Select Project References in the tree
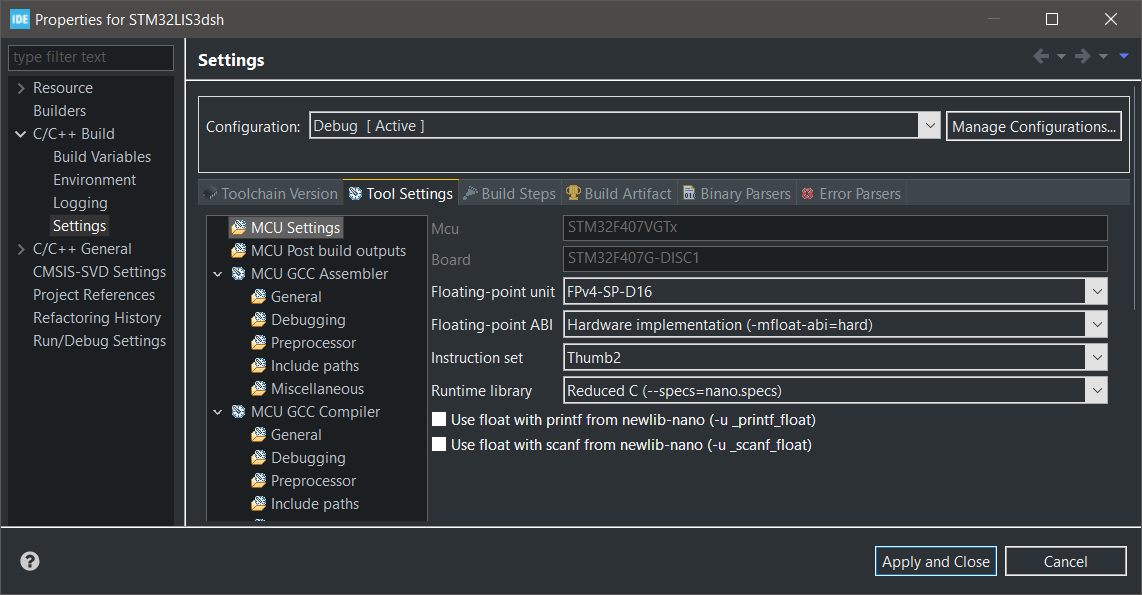This screenshot has height=595, width=1142. 94,295
